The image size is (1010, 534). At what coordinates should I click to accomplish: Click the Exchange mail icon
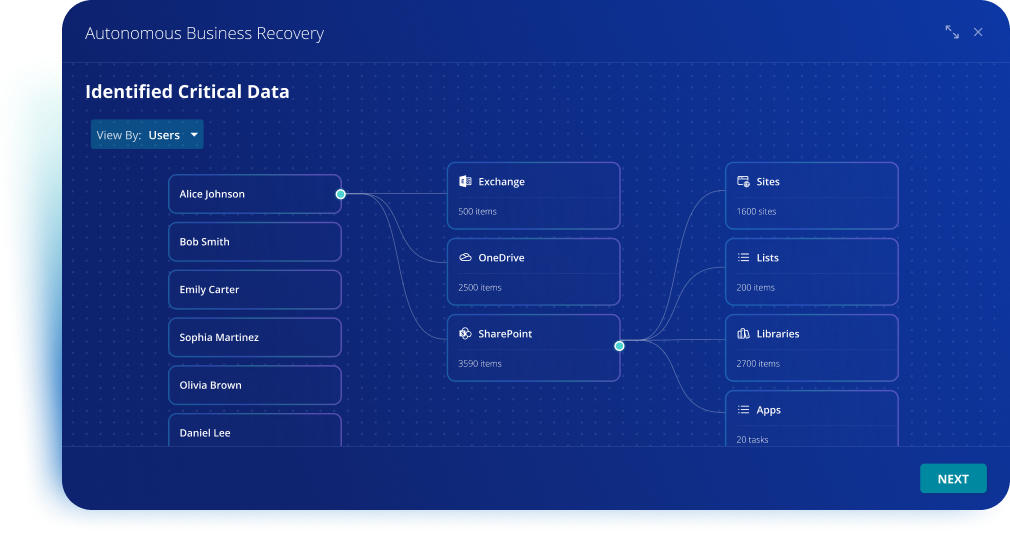465,182
